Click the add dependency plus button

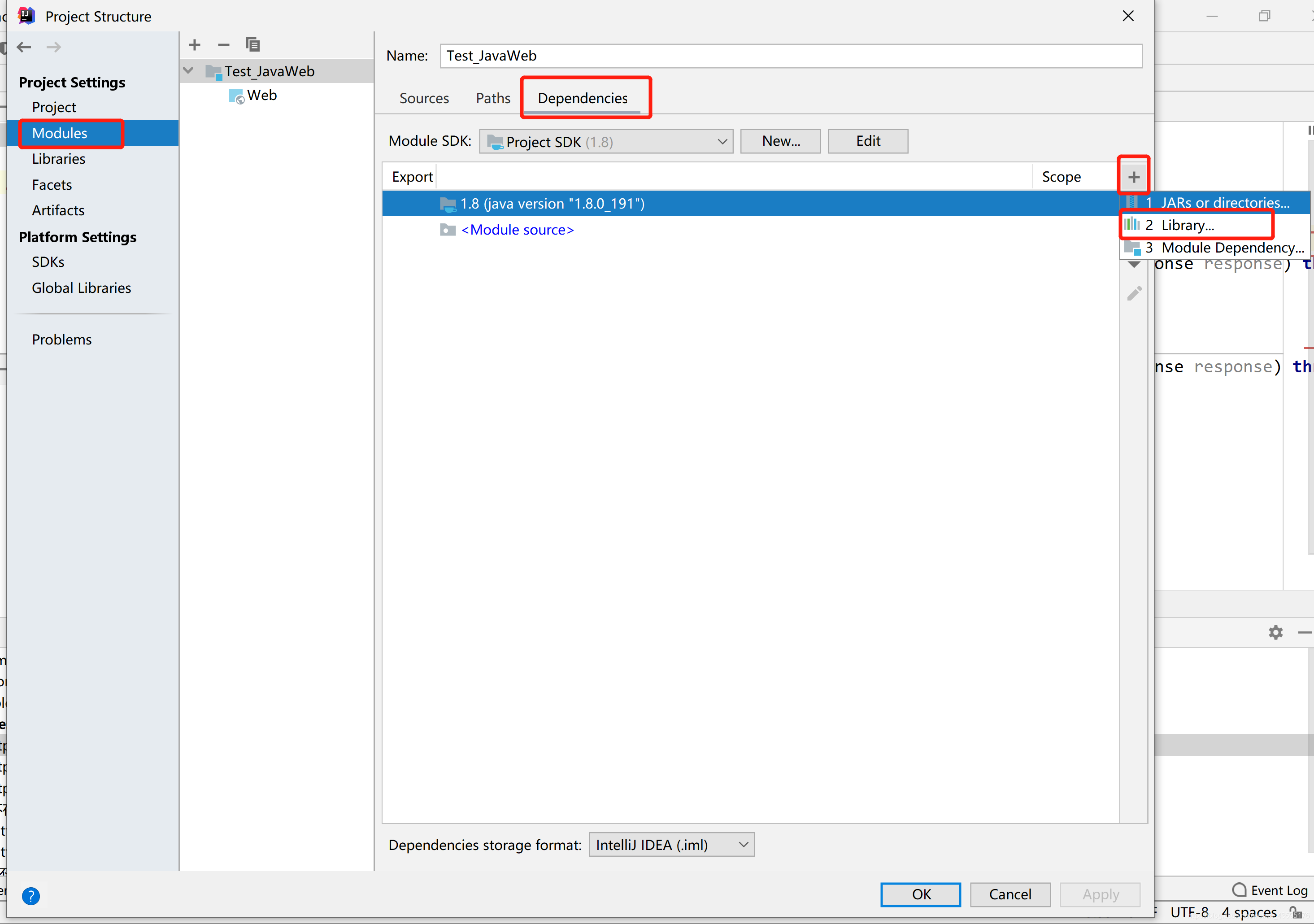coord(1134,177)
